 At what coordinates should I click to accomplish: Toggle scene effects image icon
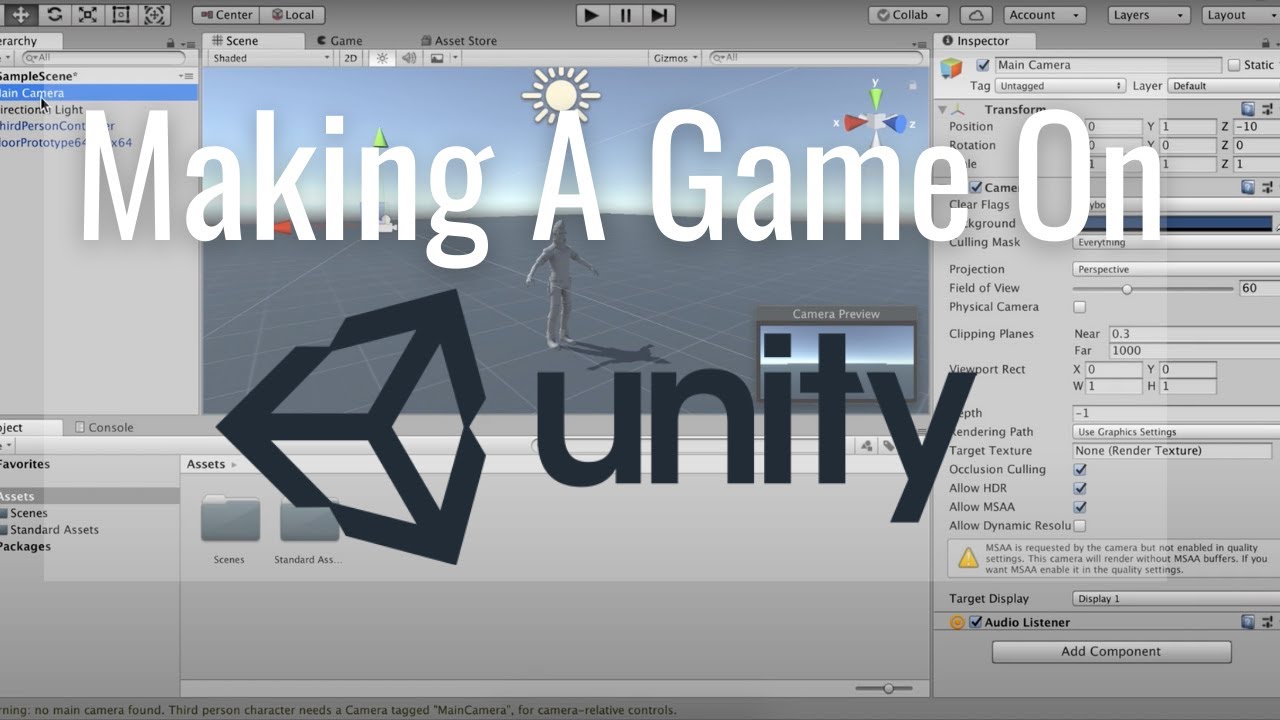(437, 58)
